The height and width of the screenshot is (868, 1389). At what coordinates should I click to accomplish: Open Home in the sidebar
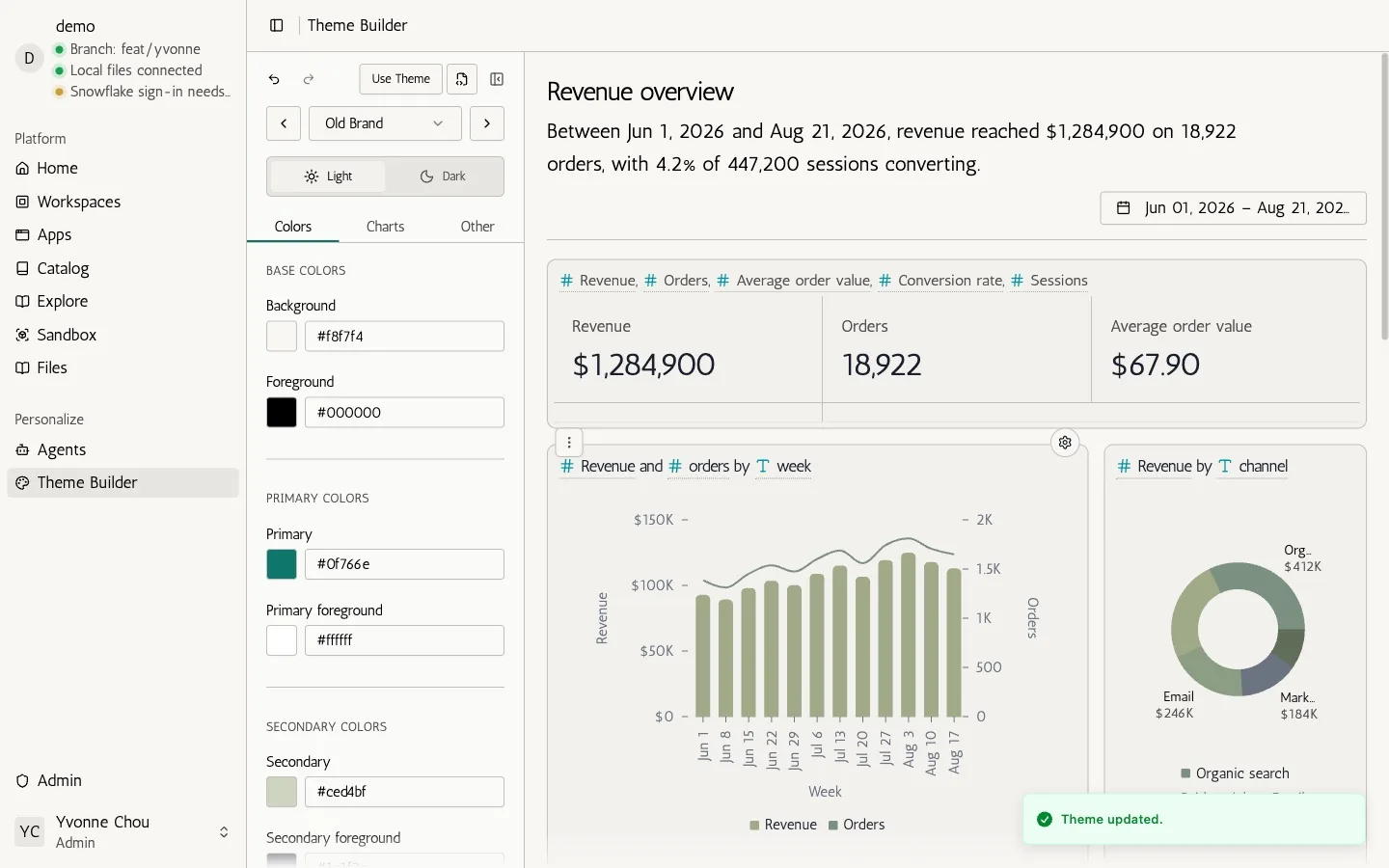123,168
